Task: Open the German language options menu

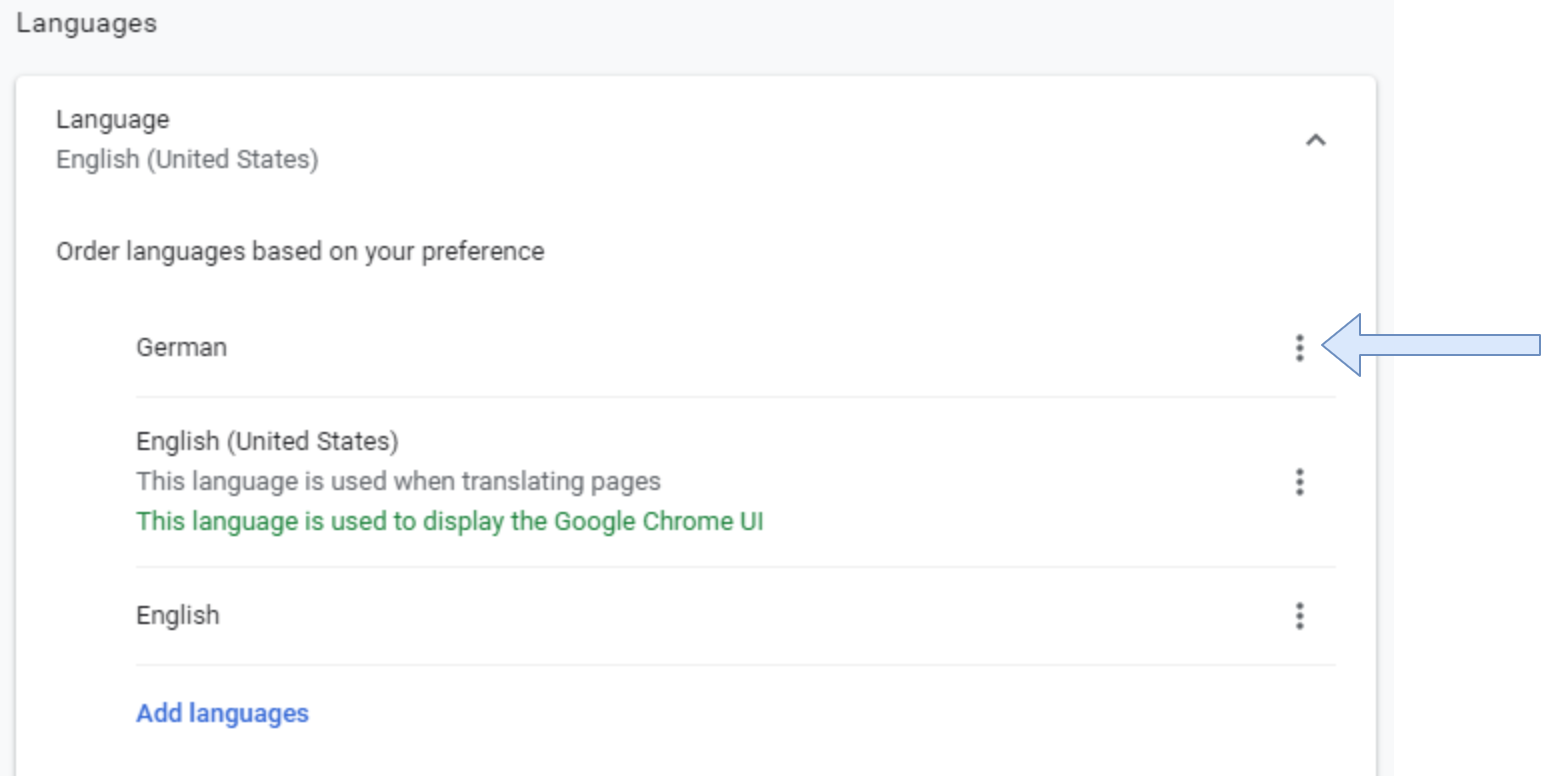Action: click(1299, 347)
